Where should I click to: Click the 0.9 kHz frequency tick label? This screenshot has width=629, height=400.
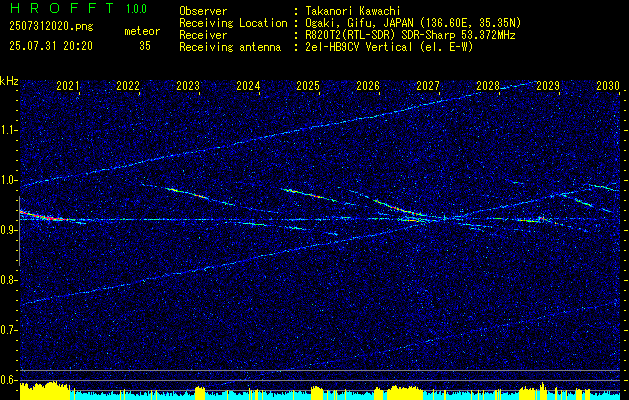tap(8, 230)
